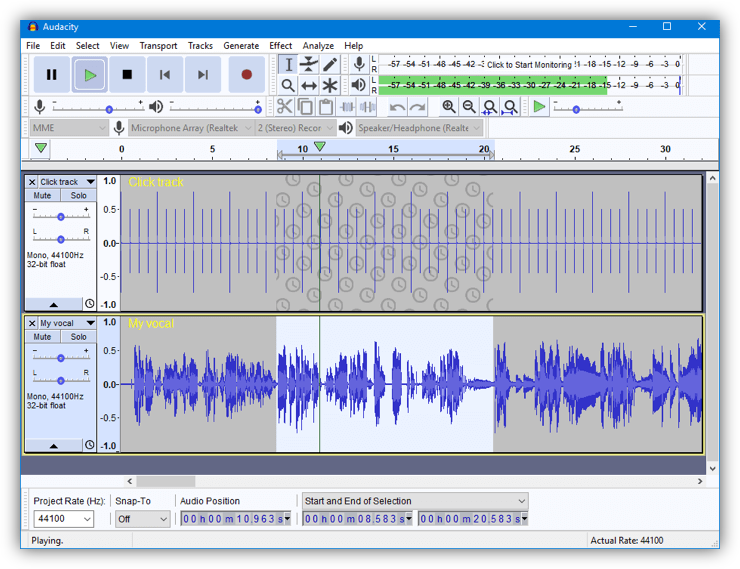Zoom out with the minus magnifier
The height and width of the screenshot is (569, 740).
[x=469, y=107]
